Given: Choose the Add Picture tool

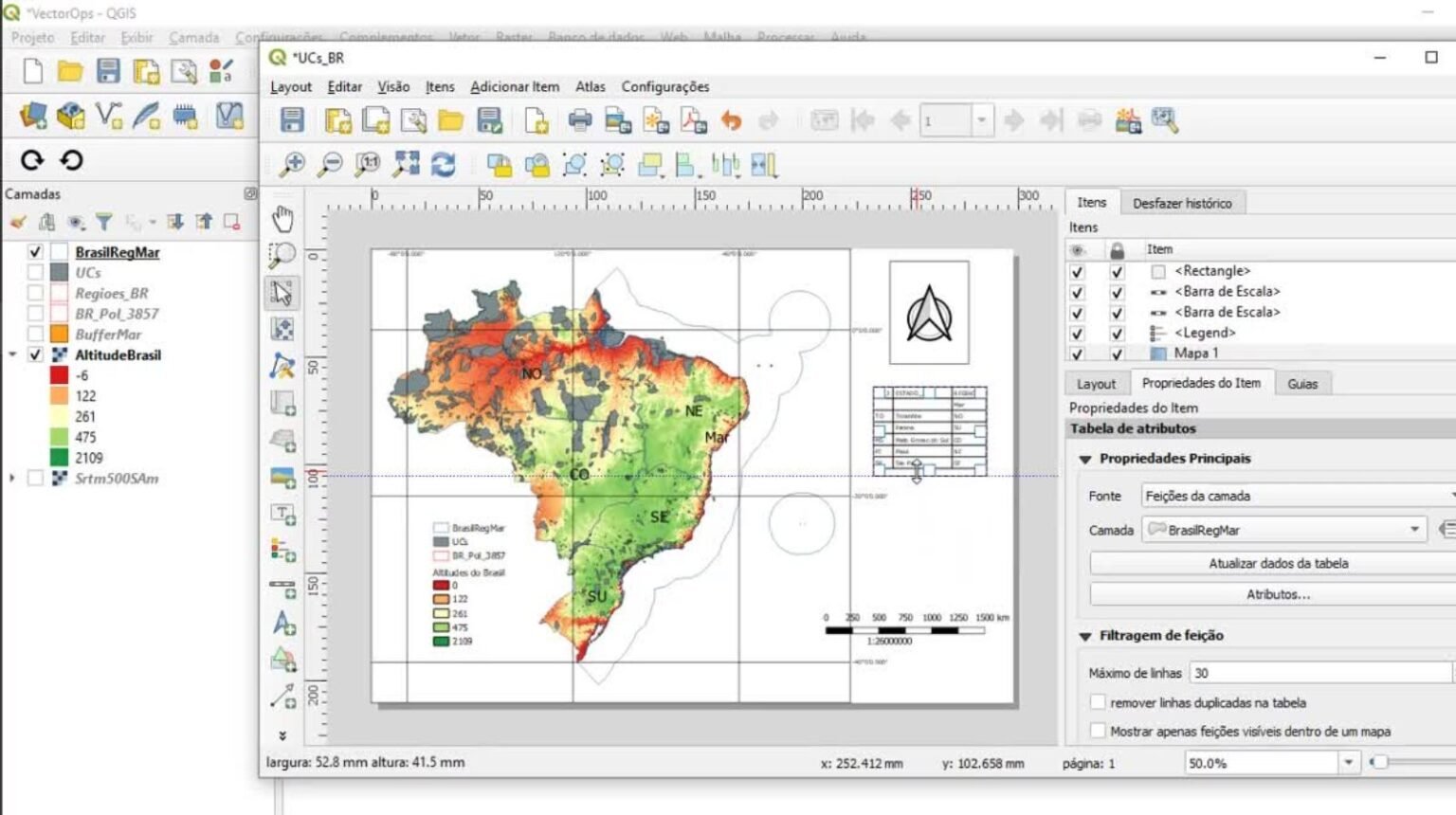Looking at the screenshot, I should click(282, 477).
